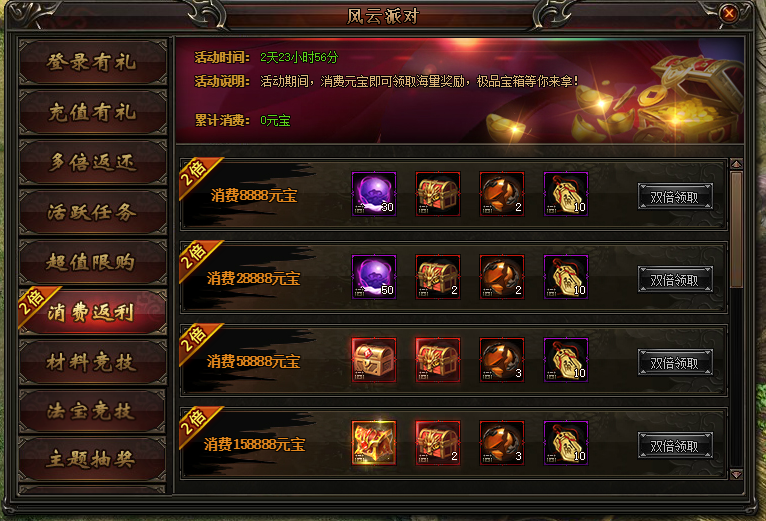Click purple orb with 50 count

[x=374, y=277]
